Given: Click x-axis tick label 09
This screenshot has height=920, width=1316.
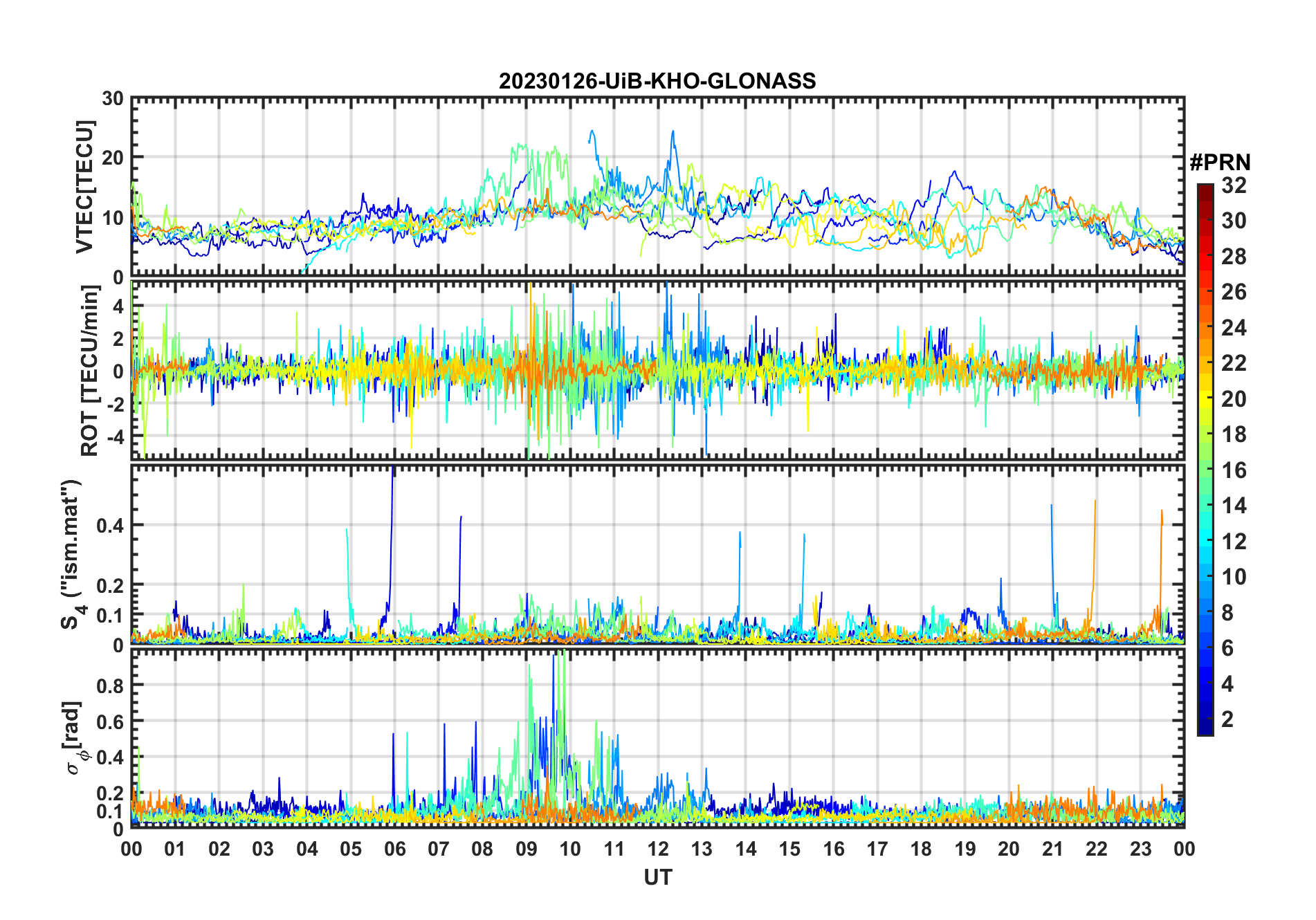Looking at the screenshot, I should [x=526, y=849].
